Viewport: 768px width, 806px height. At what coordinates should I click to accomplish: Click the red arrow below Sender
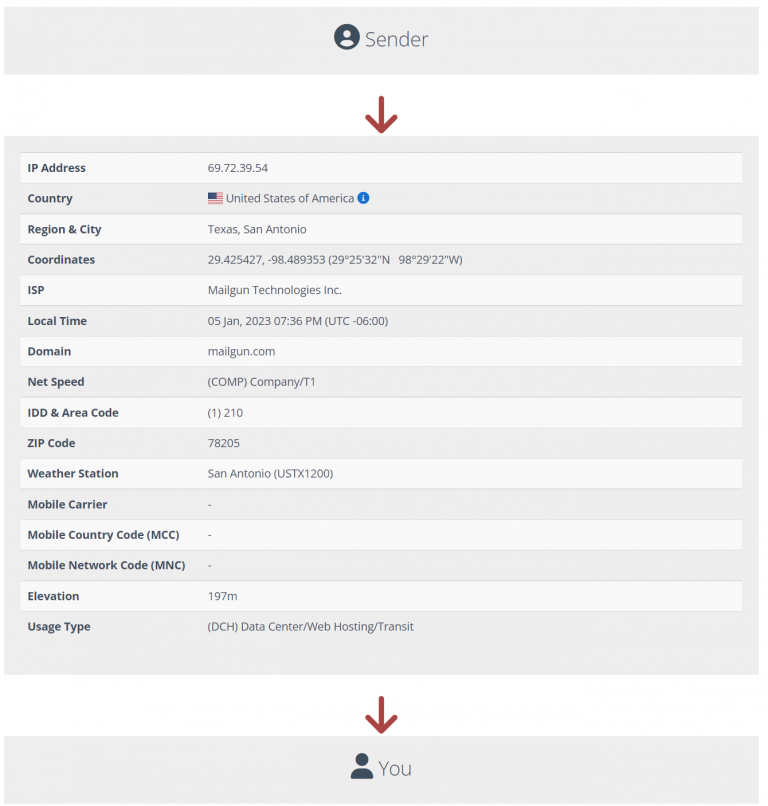(x=381, y=112)
